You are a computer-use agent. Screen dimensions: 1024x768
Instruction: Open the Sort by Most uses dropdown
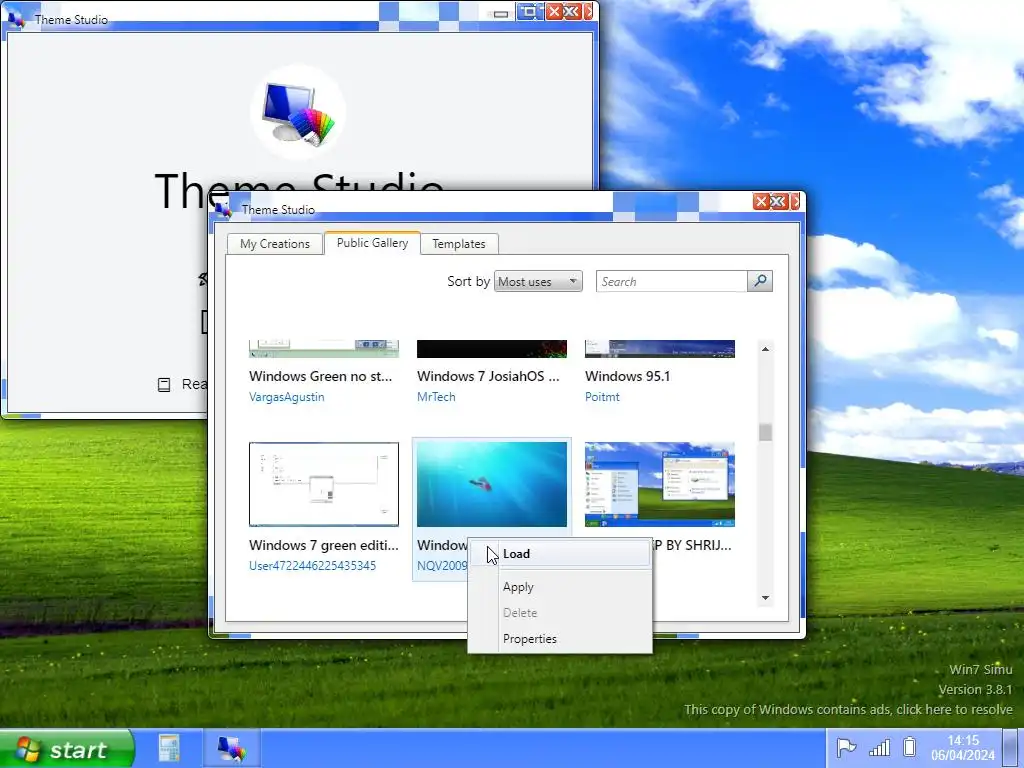pos(538,281)
